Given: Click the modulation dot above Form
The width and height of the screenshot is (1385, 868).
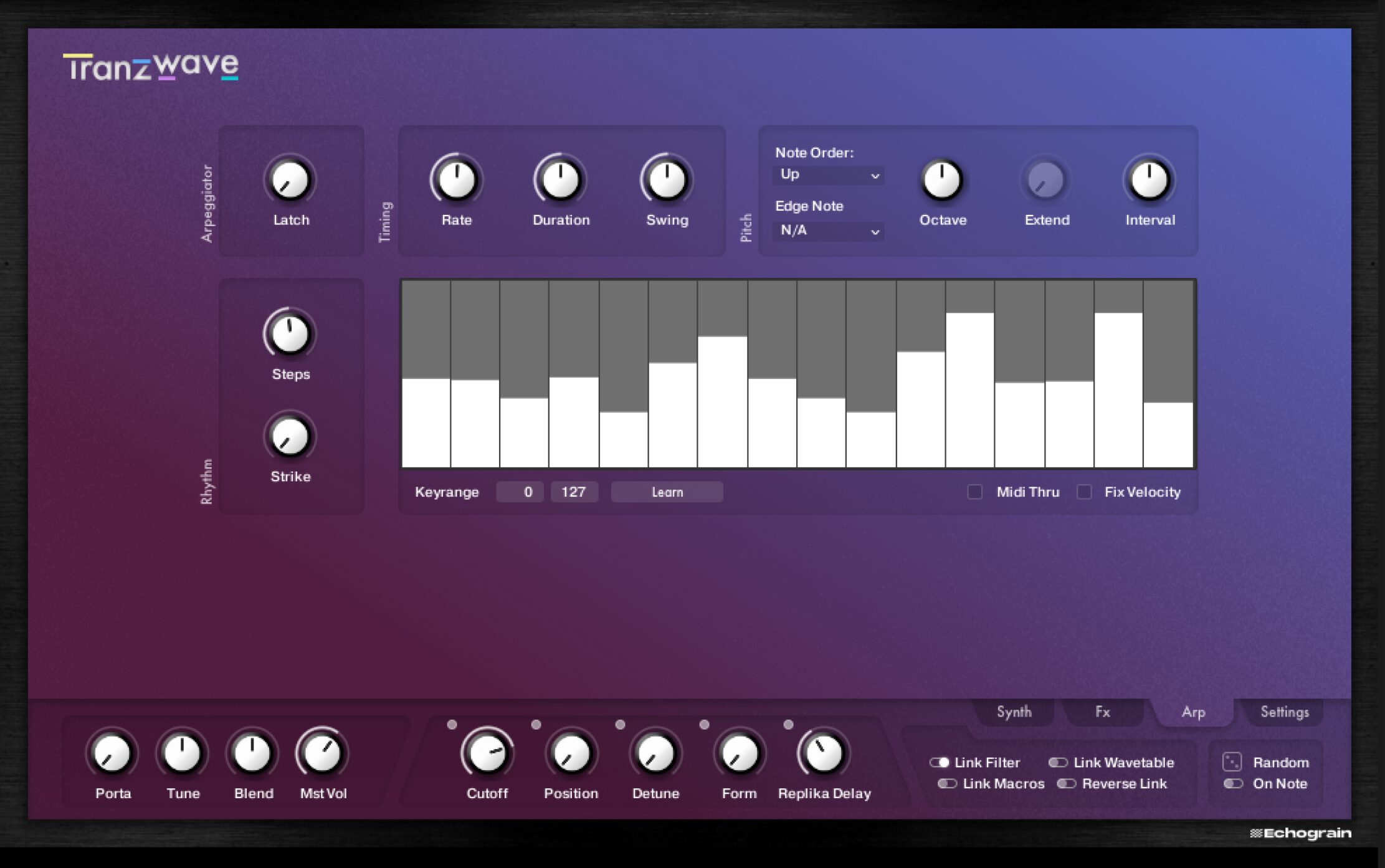Looking at the screenshot, I should [704, 725].
